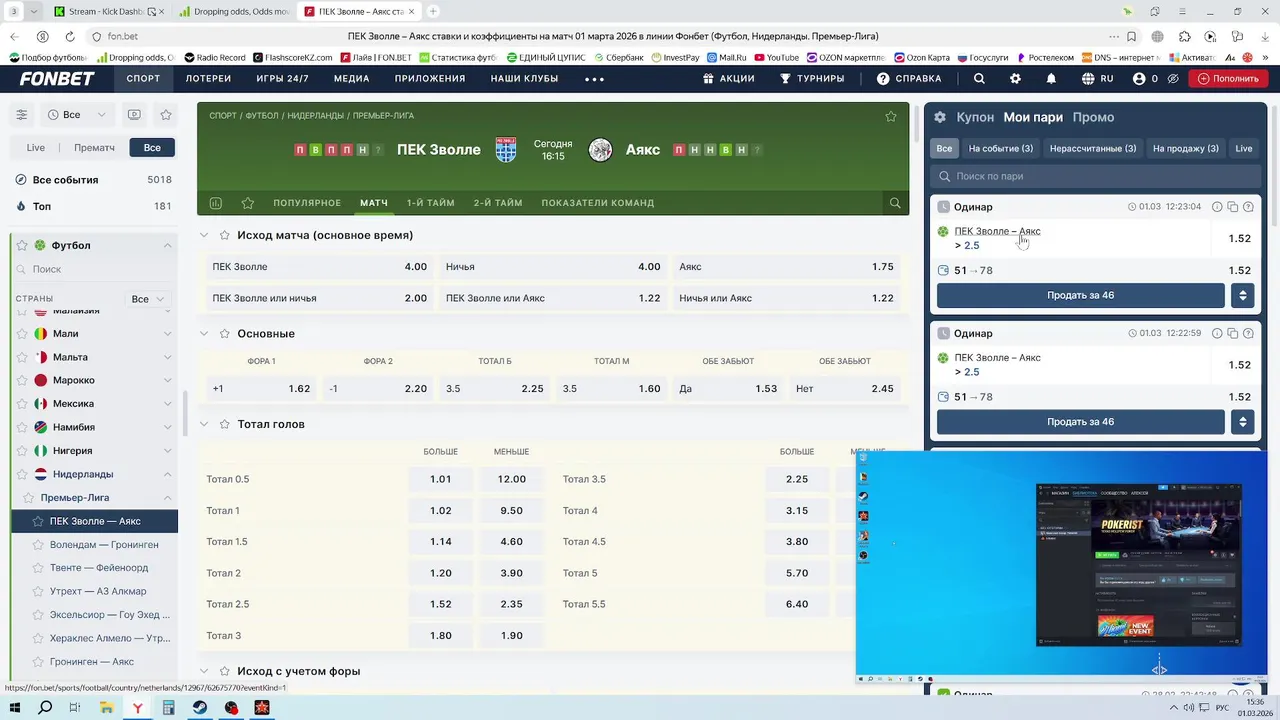Favorite the Нидерланды country star

click(x=22, y=474)
